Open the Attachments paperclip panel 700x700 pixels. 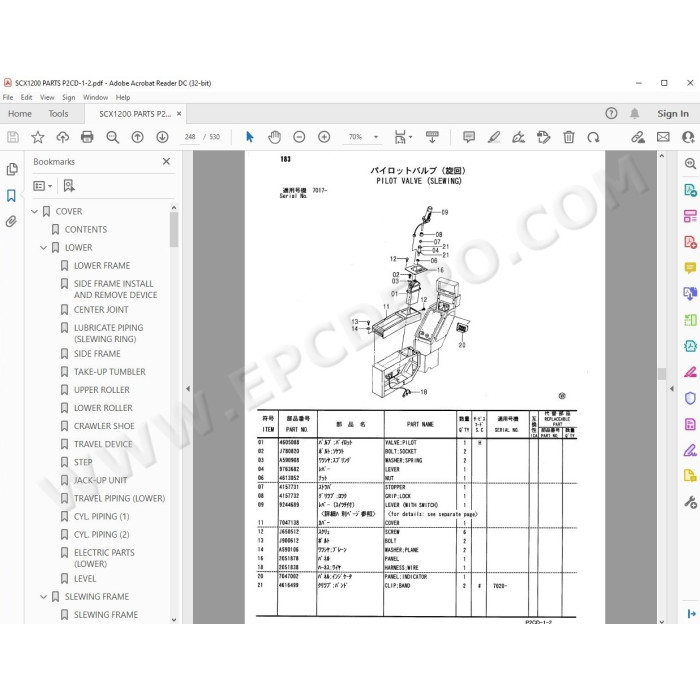click(11, 221)
